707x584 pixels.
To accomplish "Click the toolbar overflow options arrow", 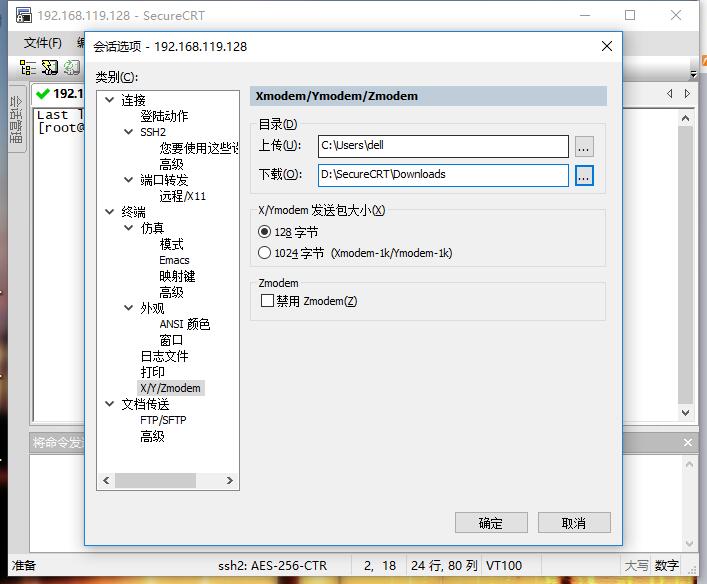I will (x=693, y=73).
